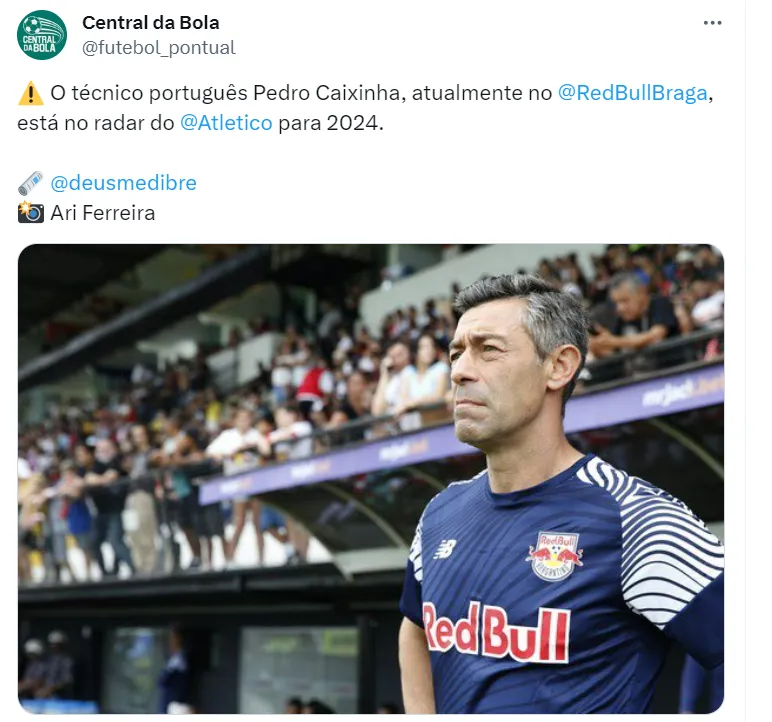Click the Ari Ferreira photo credit

103,213
